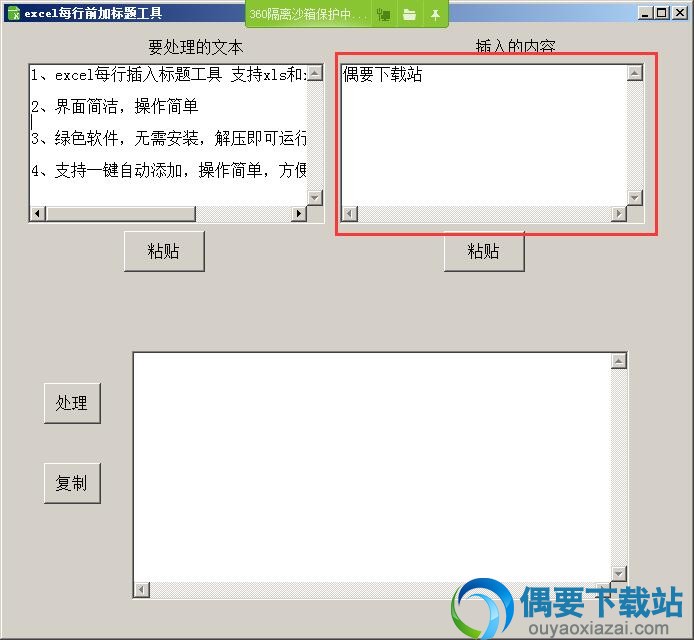Click the 处理 process button

[72, 403]
